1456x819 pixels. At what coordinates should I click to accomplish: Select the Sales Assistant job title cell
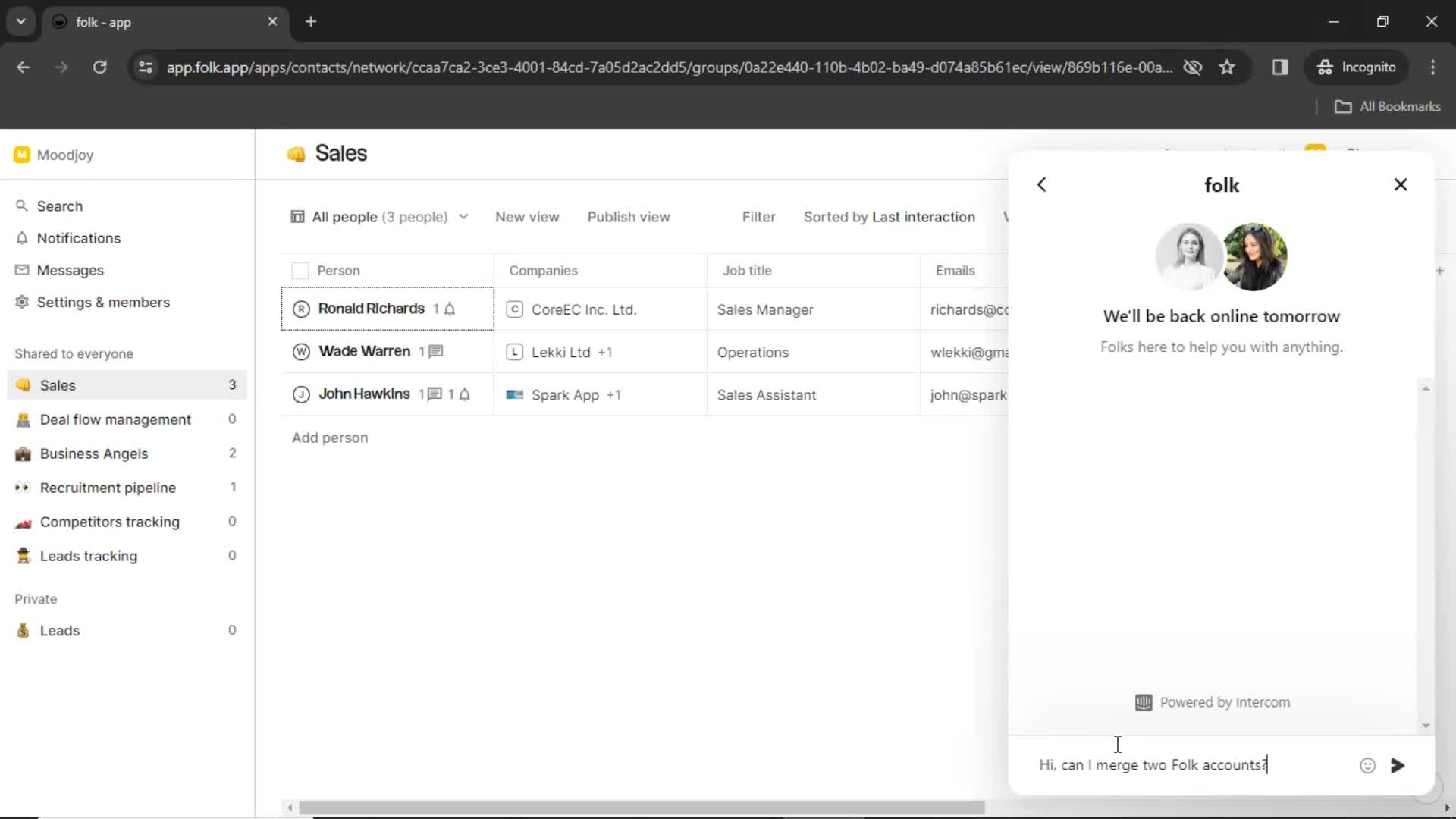[x=813, y=394]
